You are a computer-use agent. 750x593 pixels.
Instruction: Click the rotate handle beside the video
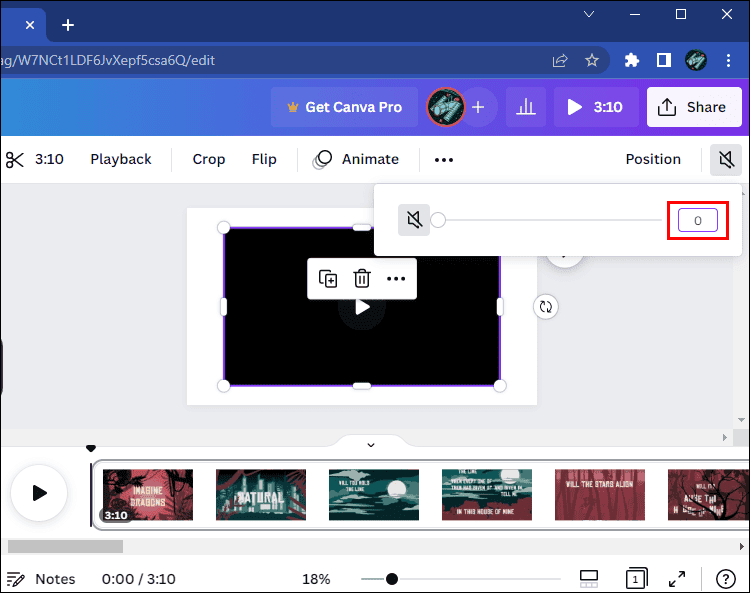tap(545, 307)
